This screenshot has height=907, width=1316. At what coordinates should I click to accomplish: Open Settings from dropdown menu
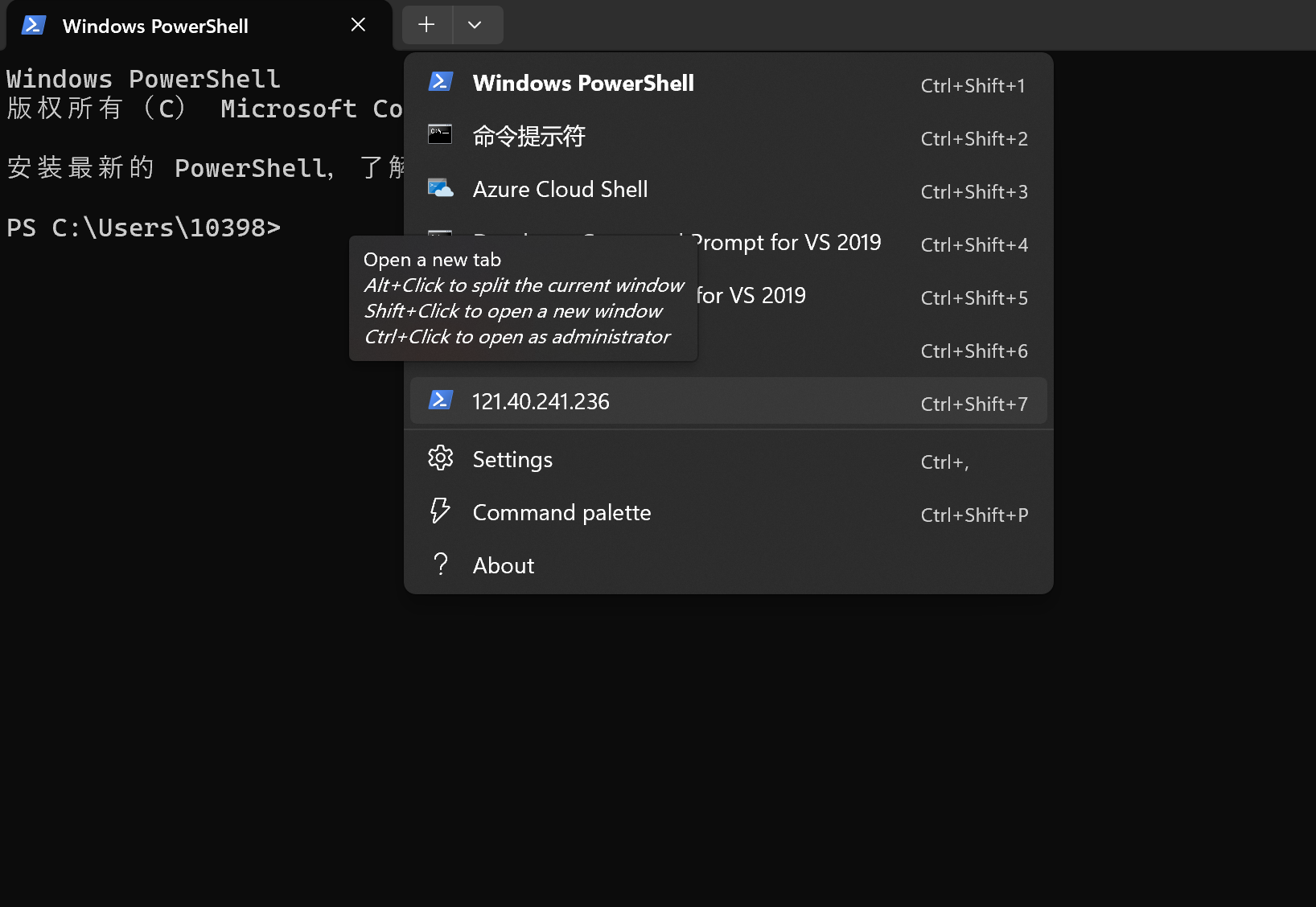click(728, 460)
